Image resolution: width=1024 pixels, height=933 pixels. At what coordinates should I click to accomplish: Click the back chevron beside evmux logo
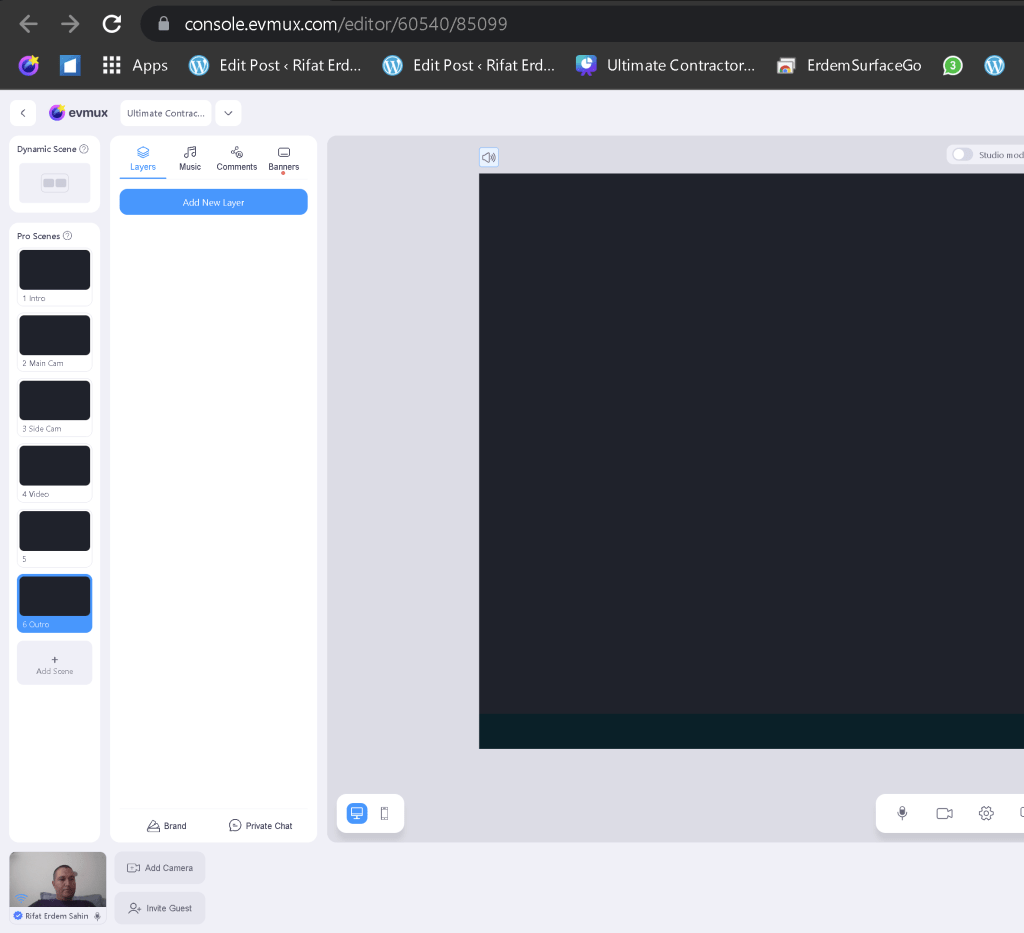pyautogui.click(x=23, y=113)
